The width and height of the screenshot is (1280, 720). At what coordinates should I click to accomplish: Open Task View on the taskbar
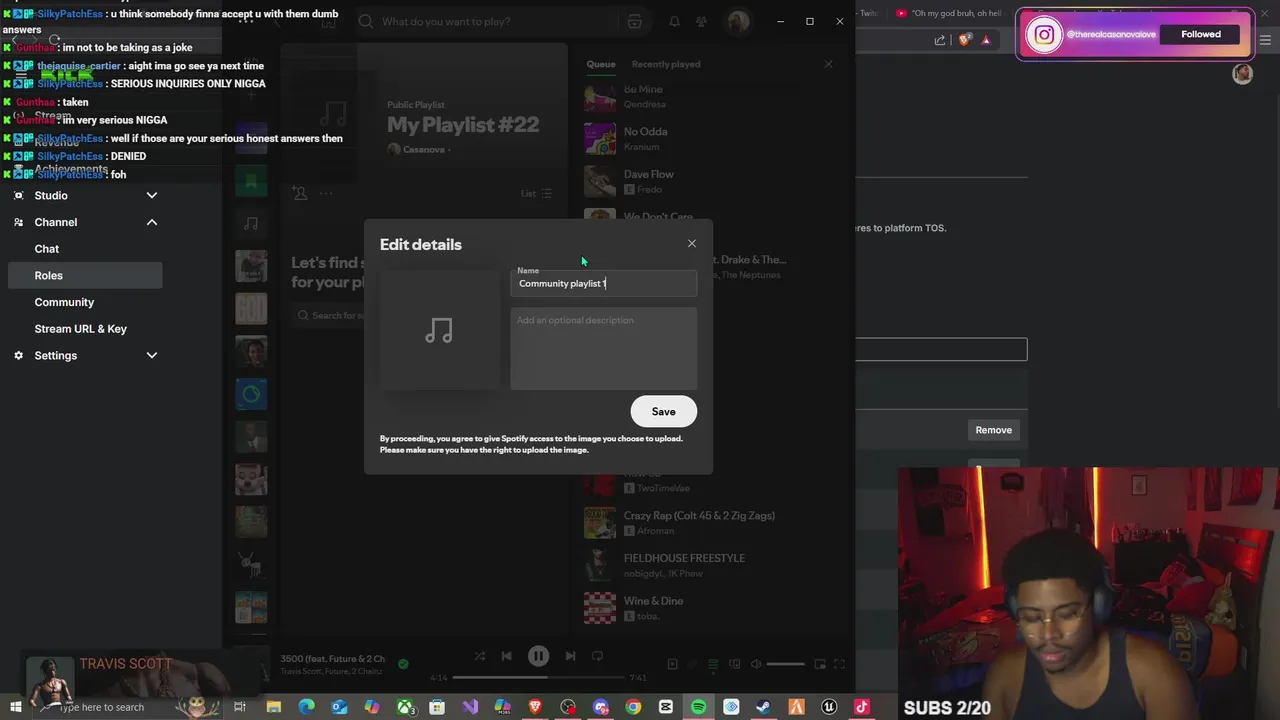pyautogui.click(x=240, y=707)
